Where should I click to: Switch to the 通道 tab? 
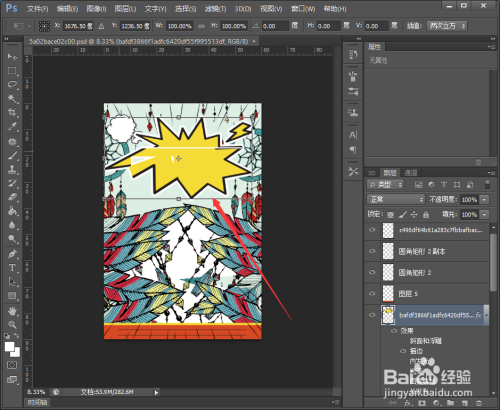pos(410,173)
